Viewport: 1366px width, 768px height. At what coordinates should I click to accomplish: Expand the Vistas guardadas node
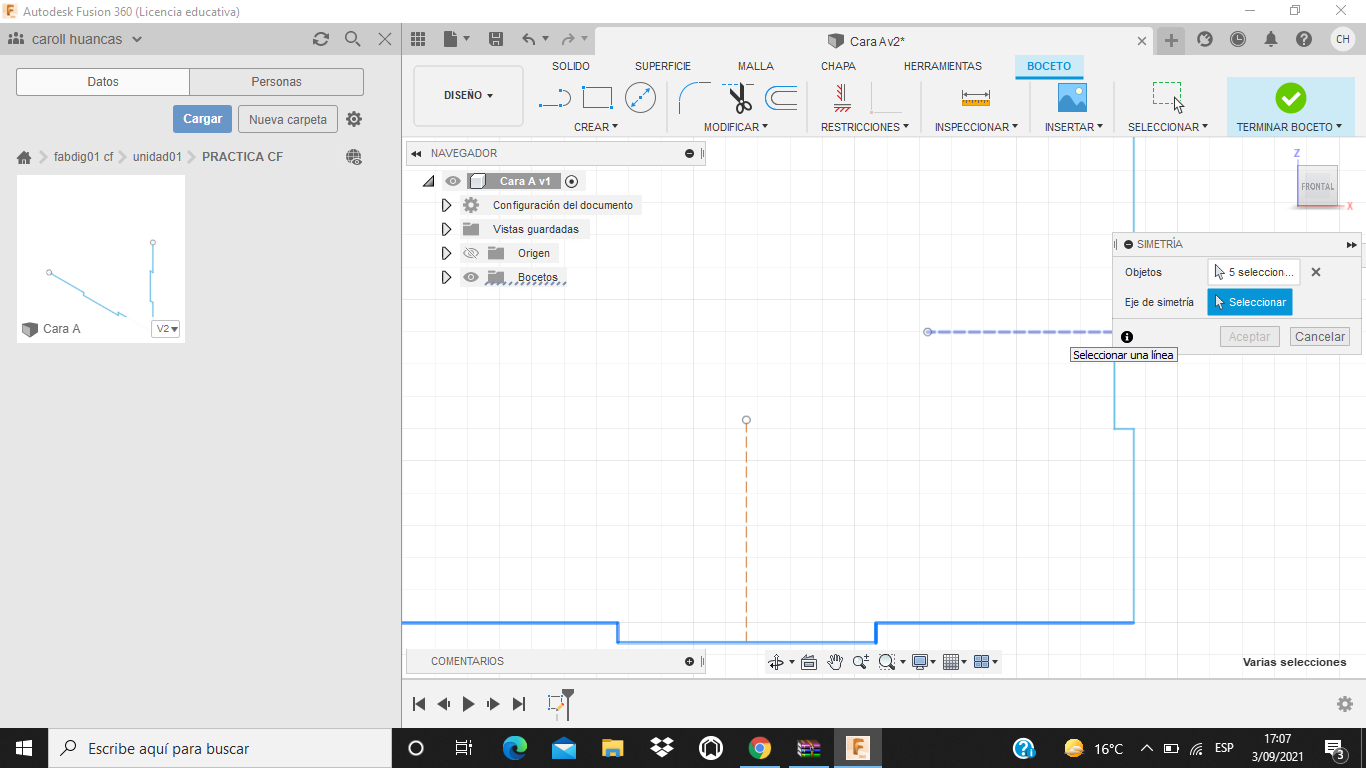(x=447, y=229)
